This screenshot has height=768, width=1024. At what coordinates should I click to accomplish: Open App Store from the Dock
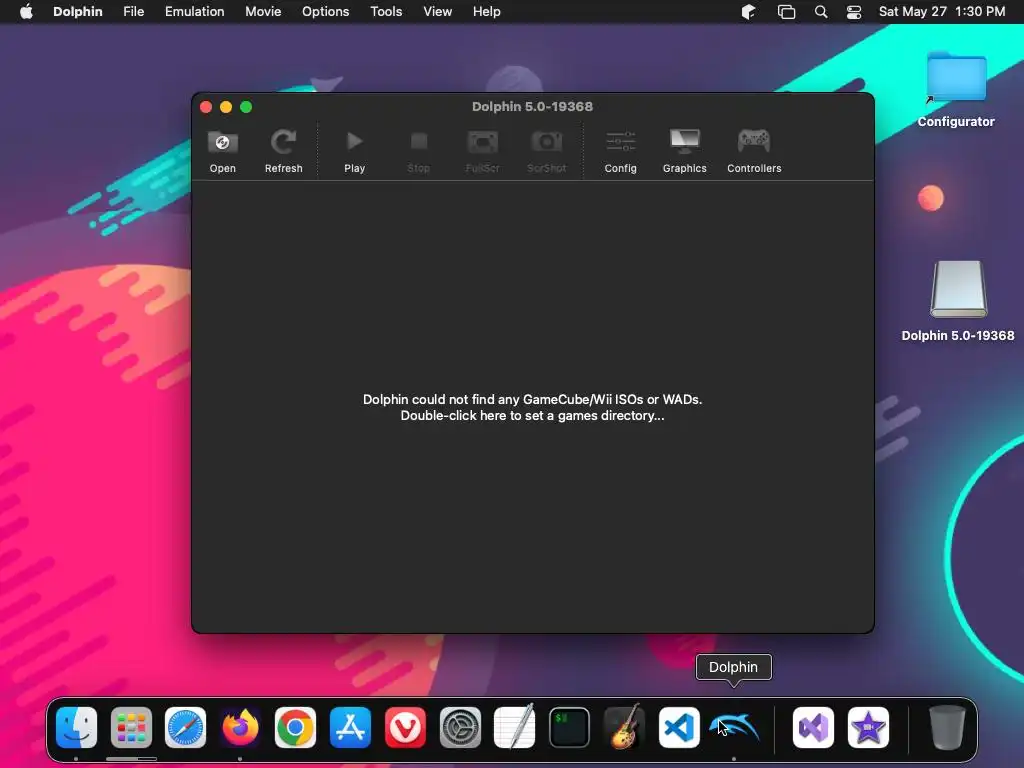(350, 727)
